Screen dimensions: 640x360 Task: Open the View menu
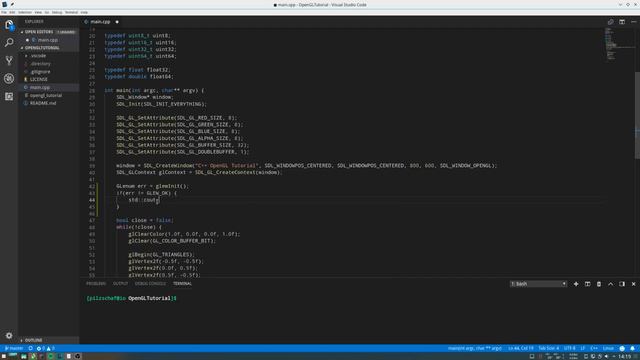[38, 12]
